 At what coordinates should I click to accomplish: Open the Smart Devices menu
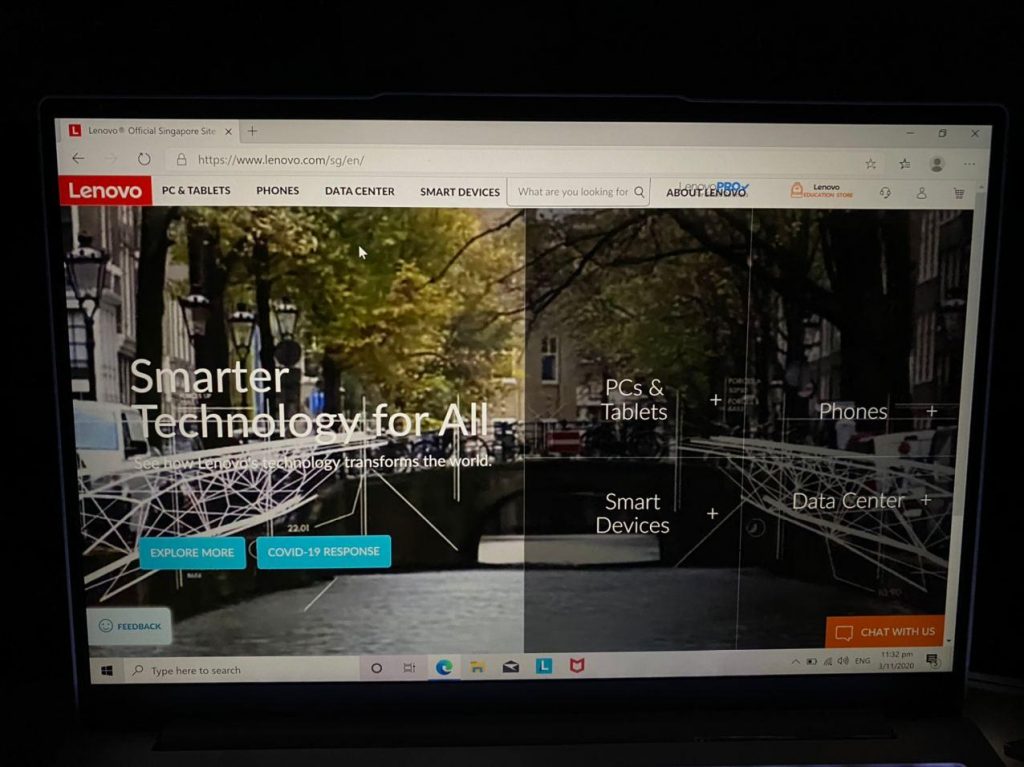click(460, 191)
